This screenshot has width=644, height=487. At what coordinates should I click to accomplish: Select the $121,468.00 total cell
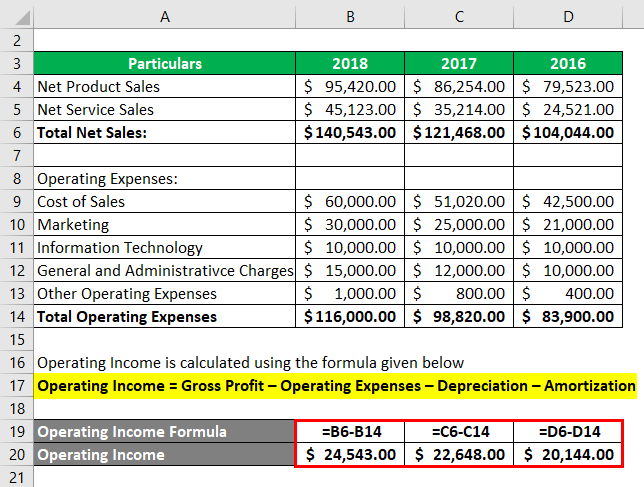(459, 132)
